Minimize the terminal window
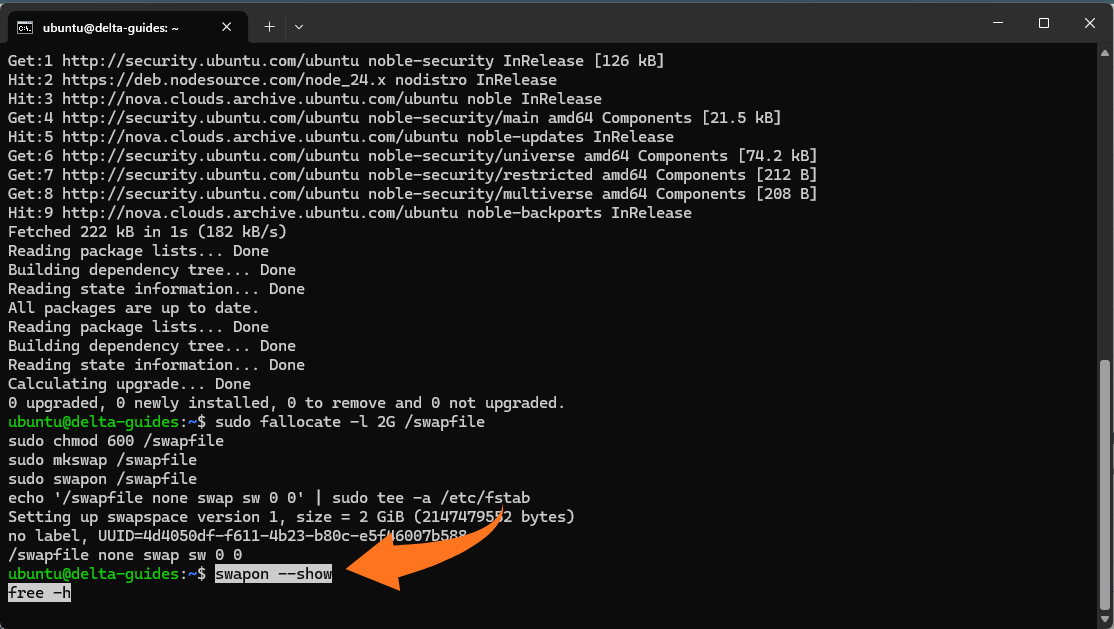The width and height of the screenshot is (1114, 629). pos(996,22)
